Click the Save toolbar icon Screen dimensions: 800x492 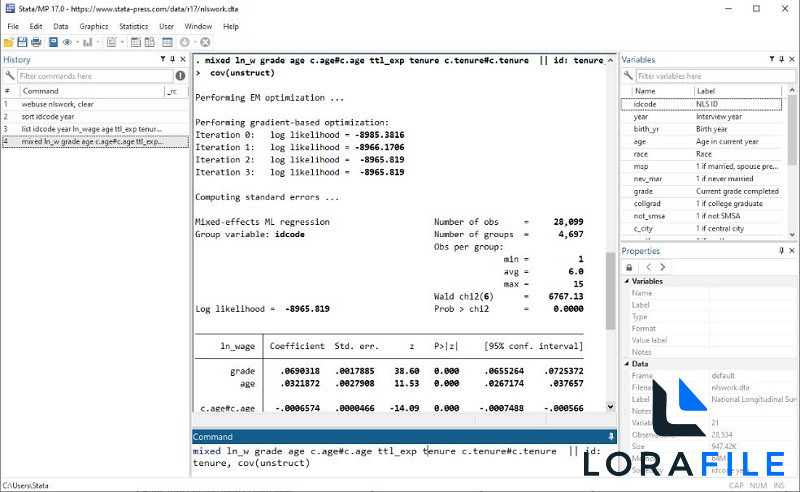tap(22, 42)
